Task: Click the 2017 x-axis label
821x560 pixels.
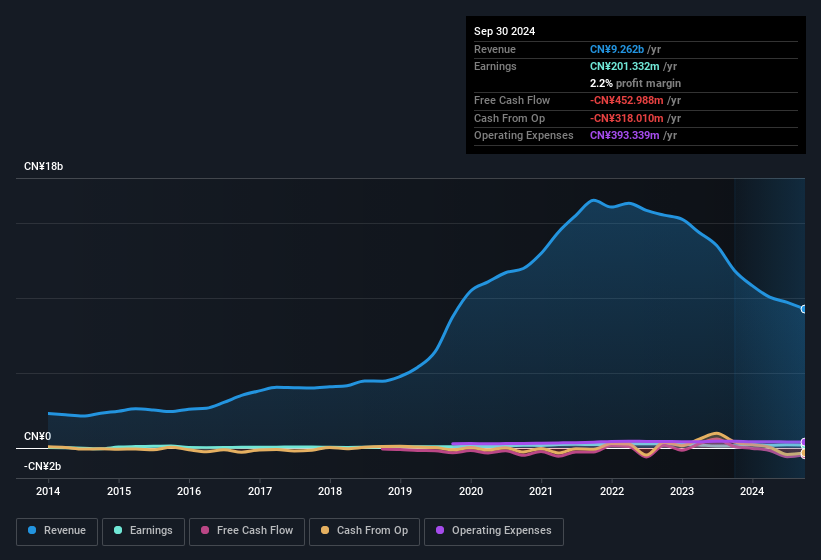Action: tap(260, 491)
